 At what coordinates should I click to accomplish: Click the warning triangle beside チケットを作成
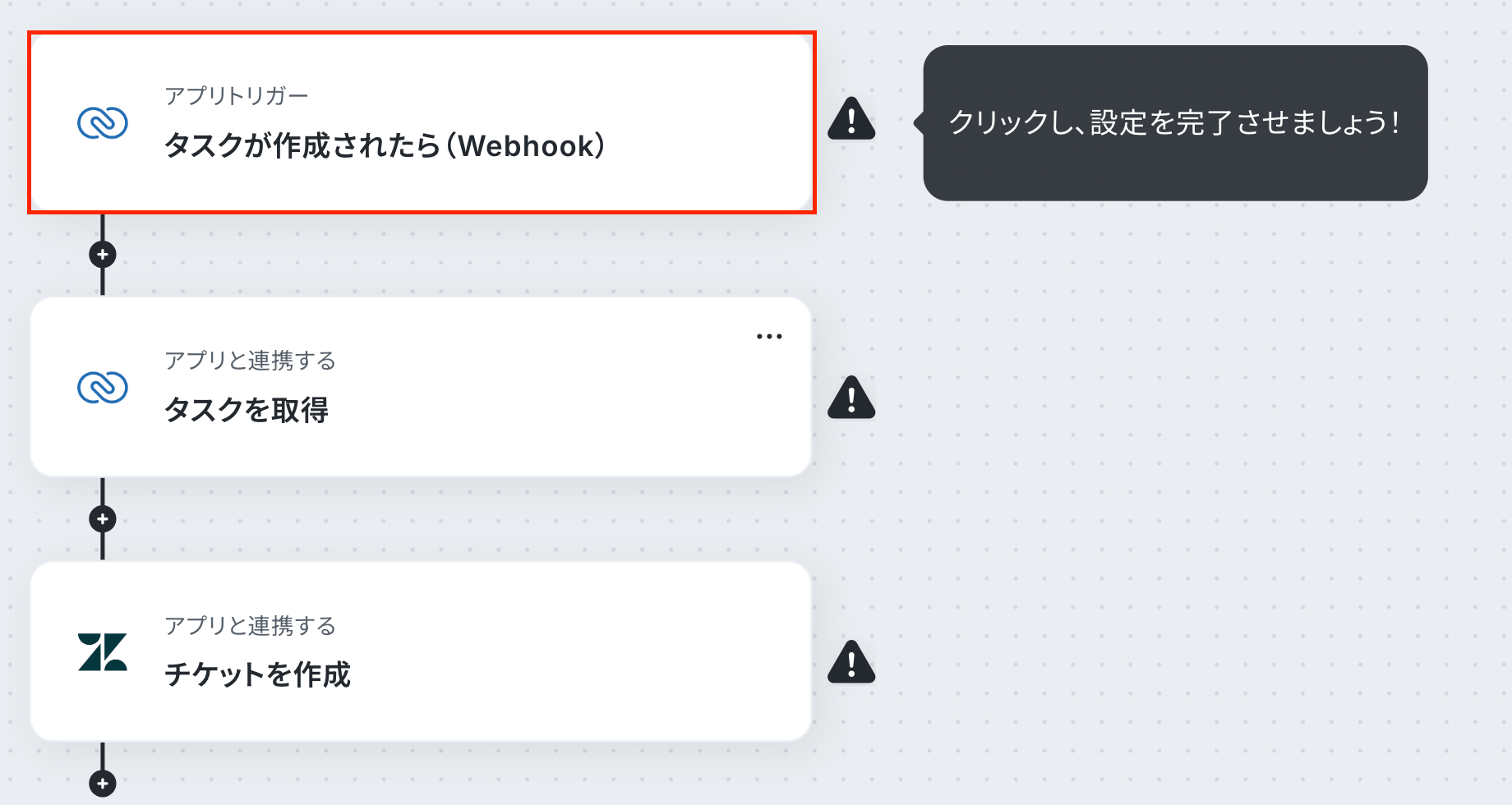point(851,662)
